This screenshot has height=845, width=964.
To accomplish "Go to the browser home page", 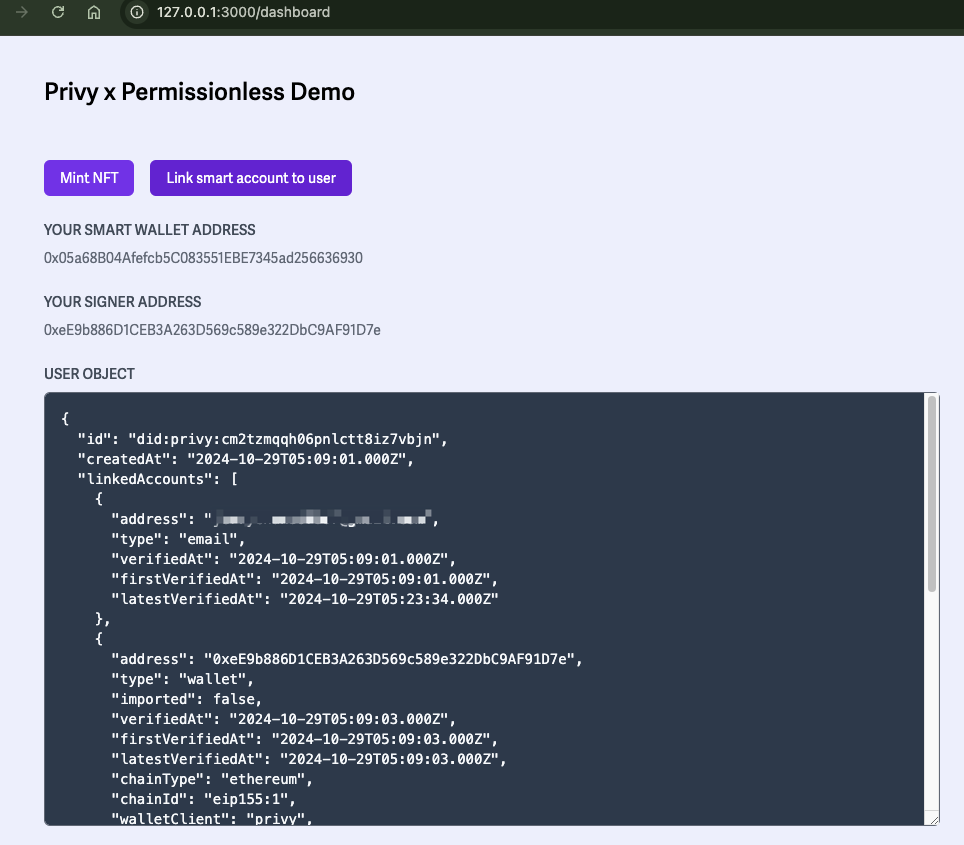I will [x=93, y=12].
